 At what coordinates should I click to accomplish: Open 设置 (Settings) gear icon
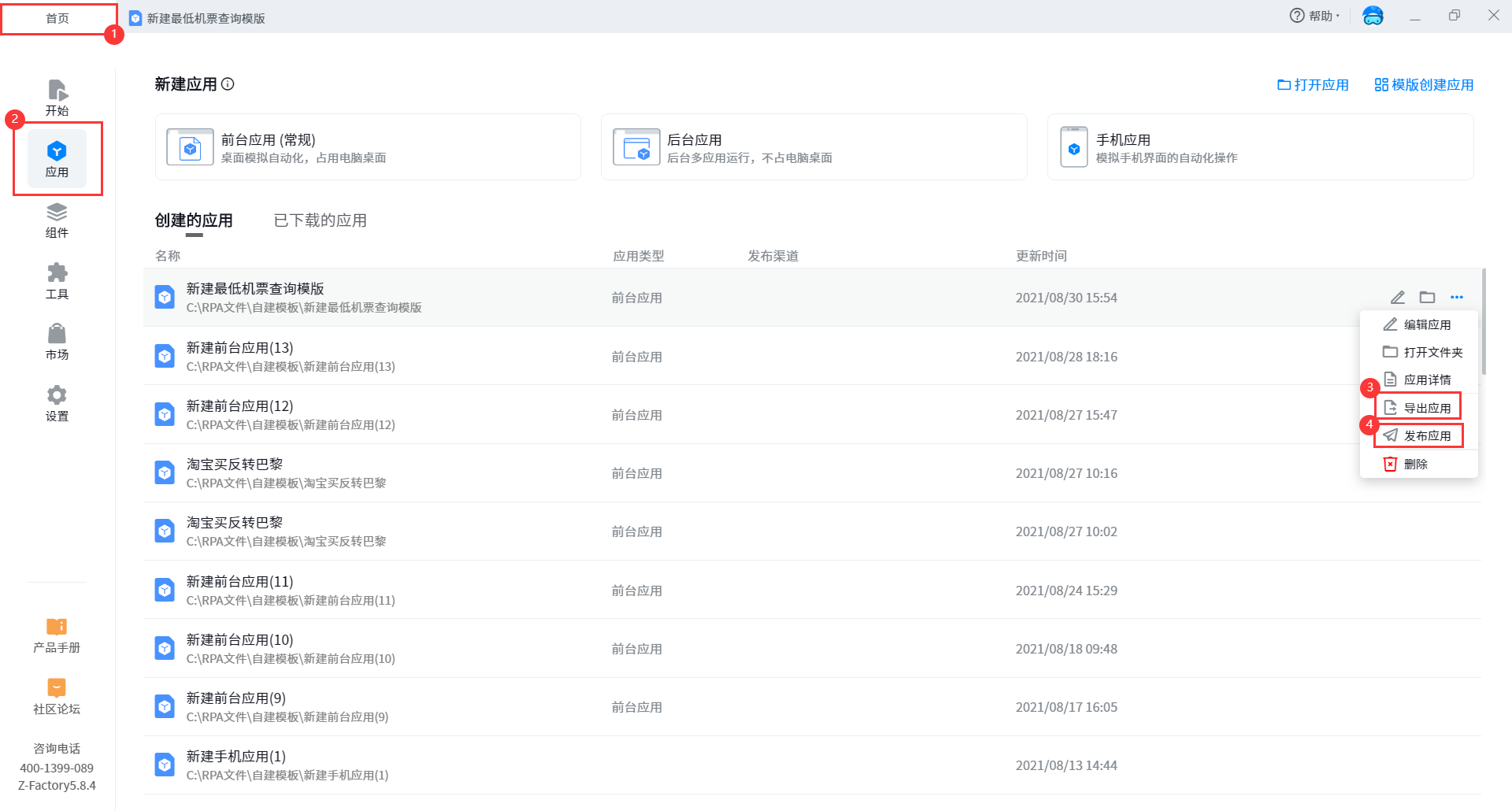[x=57, y=403]
